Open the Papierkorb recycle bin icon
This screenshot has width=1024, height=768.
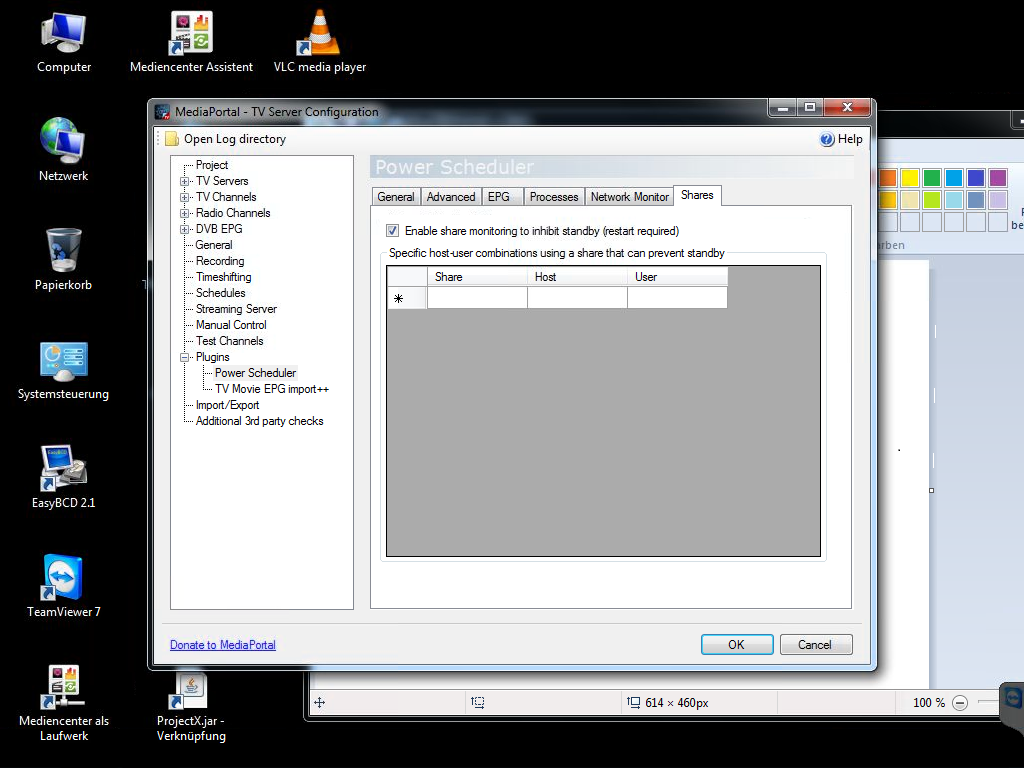click(x=63, y=251)
